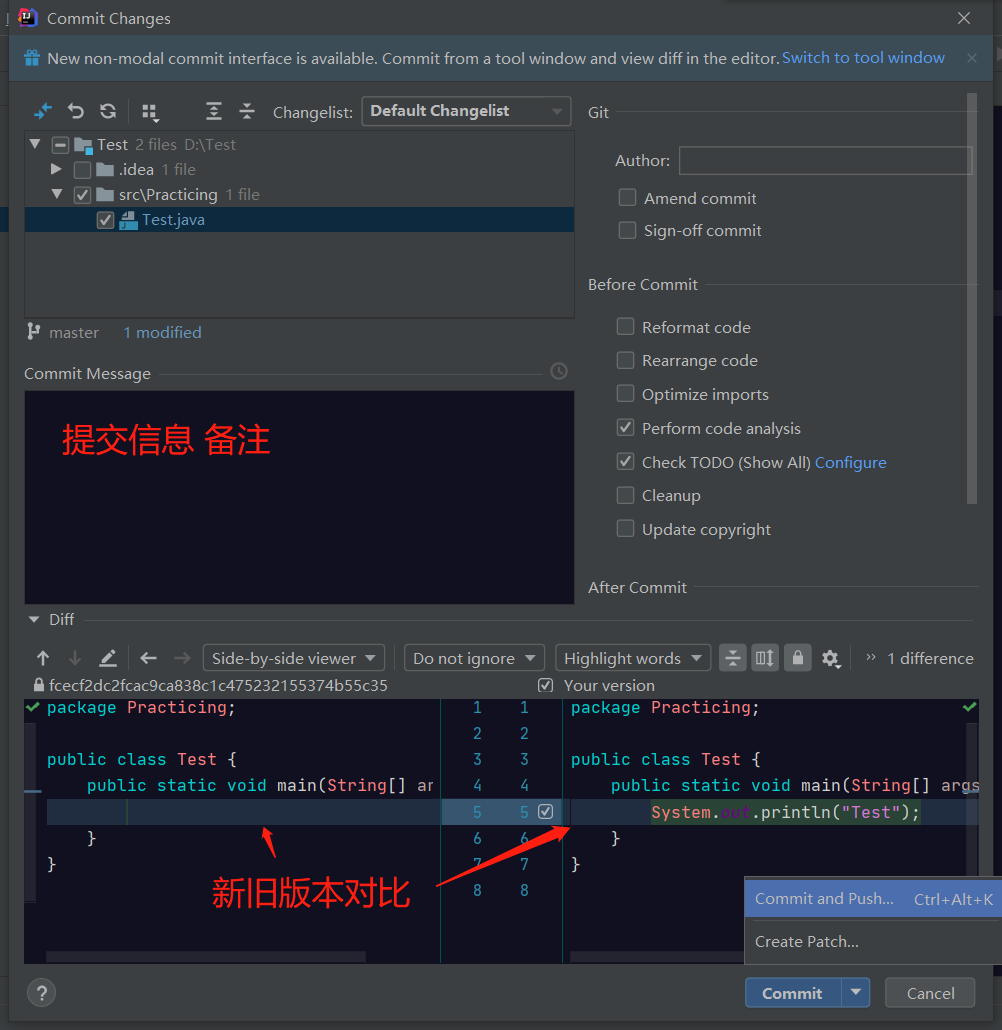
Task: Click the Rollback icon in changes toolbar
Action: [76, 111]
